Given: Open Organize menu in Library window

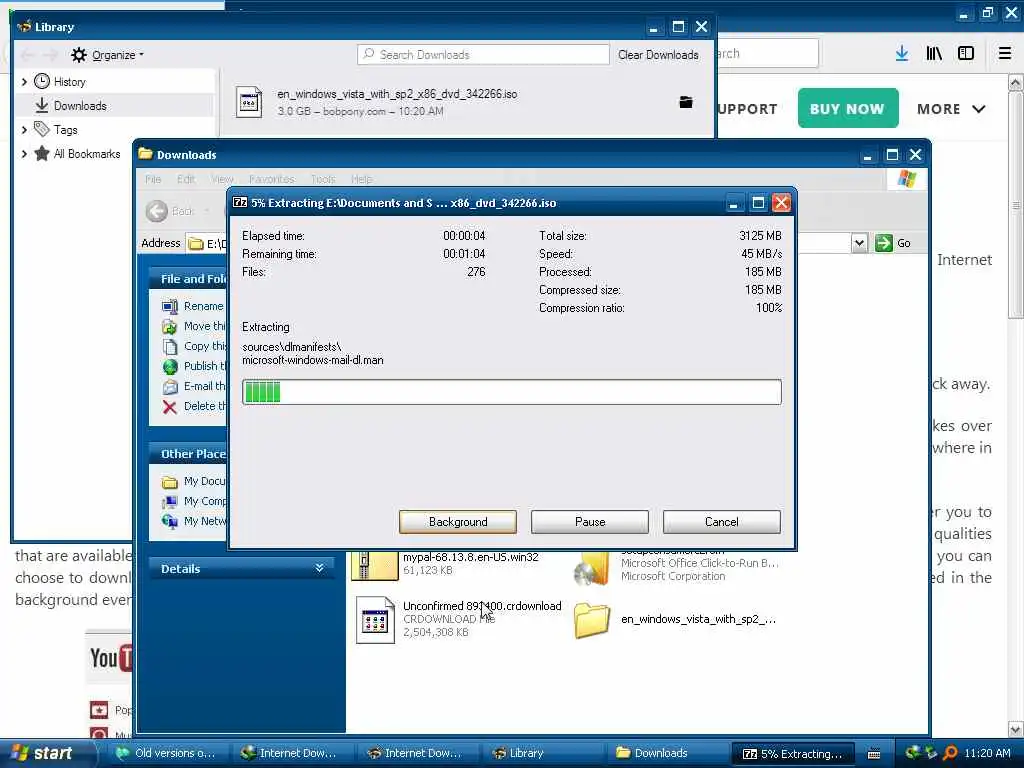Looking at the screenshot, I should click(x=108, y=55).
